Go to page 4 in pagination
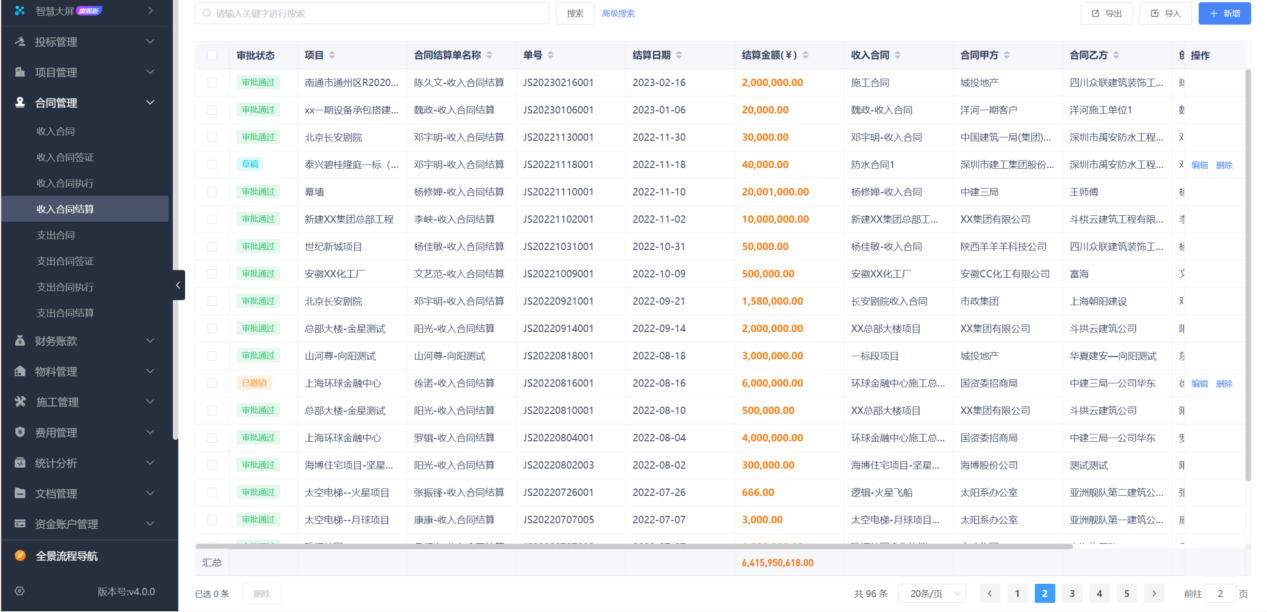1267x612 pixels. [1100, 593]
